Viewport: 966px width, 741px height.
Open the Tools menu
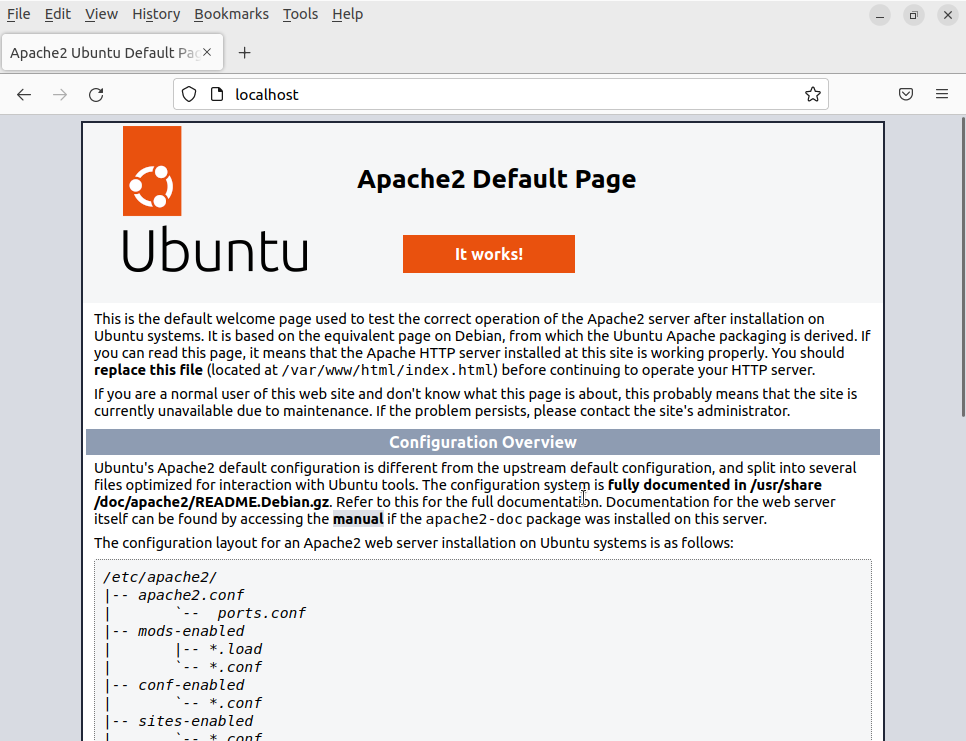click(301, 14)
